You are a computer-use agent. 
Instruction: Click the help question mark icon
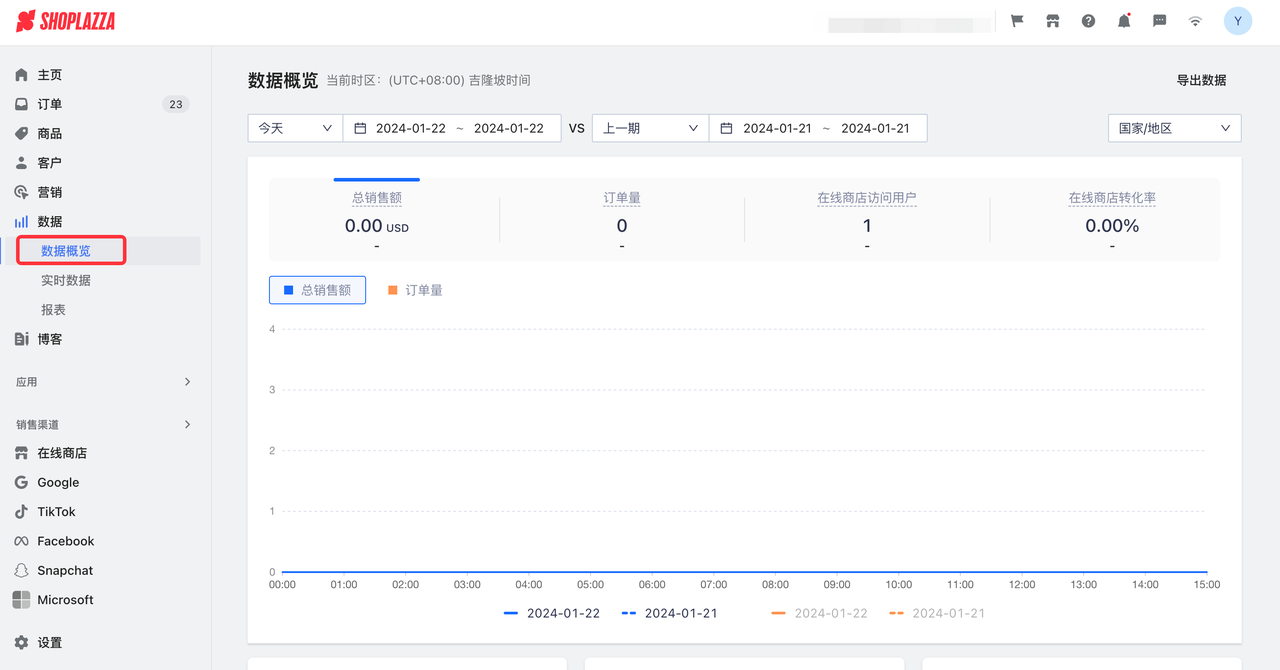(x=1088, y=20)
